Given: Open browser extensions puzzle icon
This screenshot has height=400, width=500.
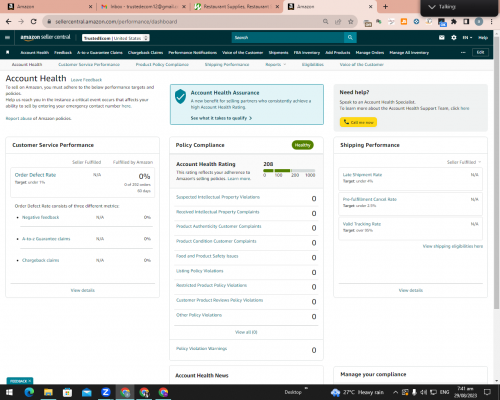Looking at the screenshot, I should 454,22.
